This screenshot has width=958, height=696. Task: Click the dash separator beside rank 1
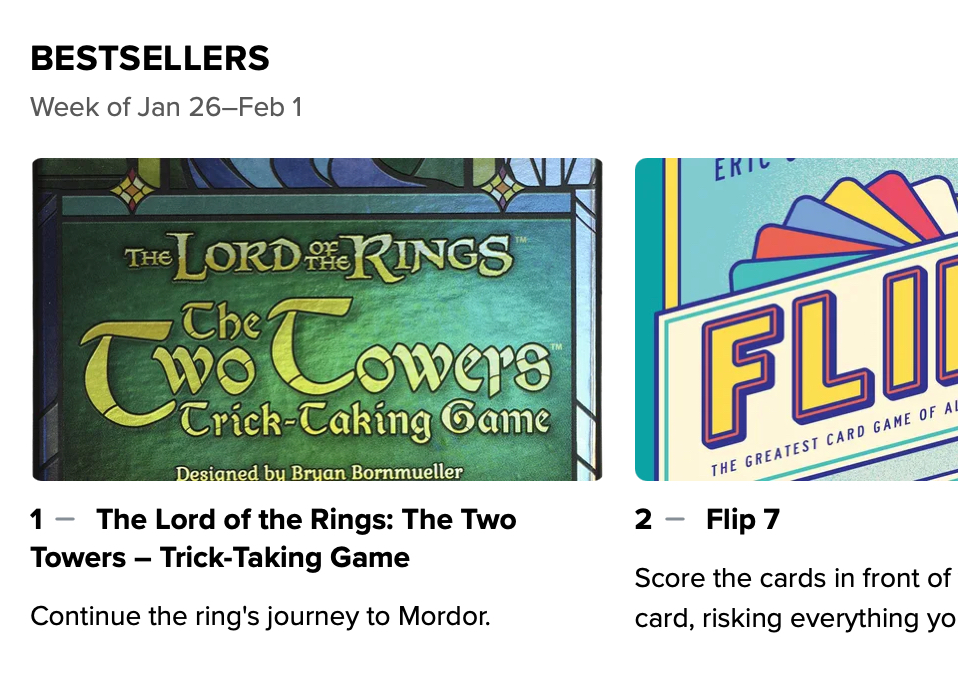coord(65,520)
